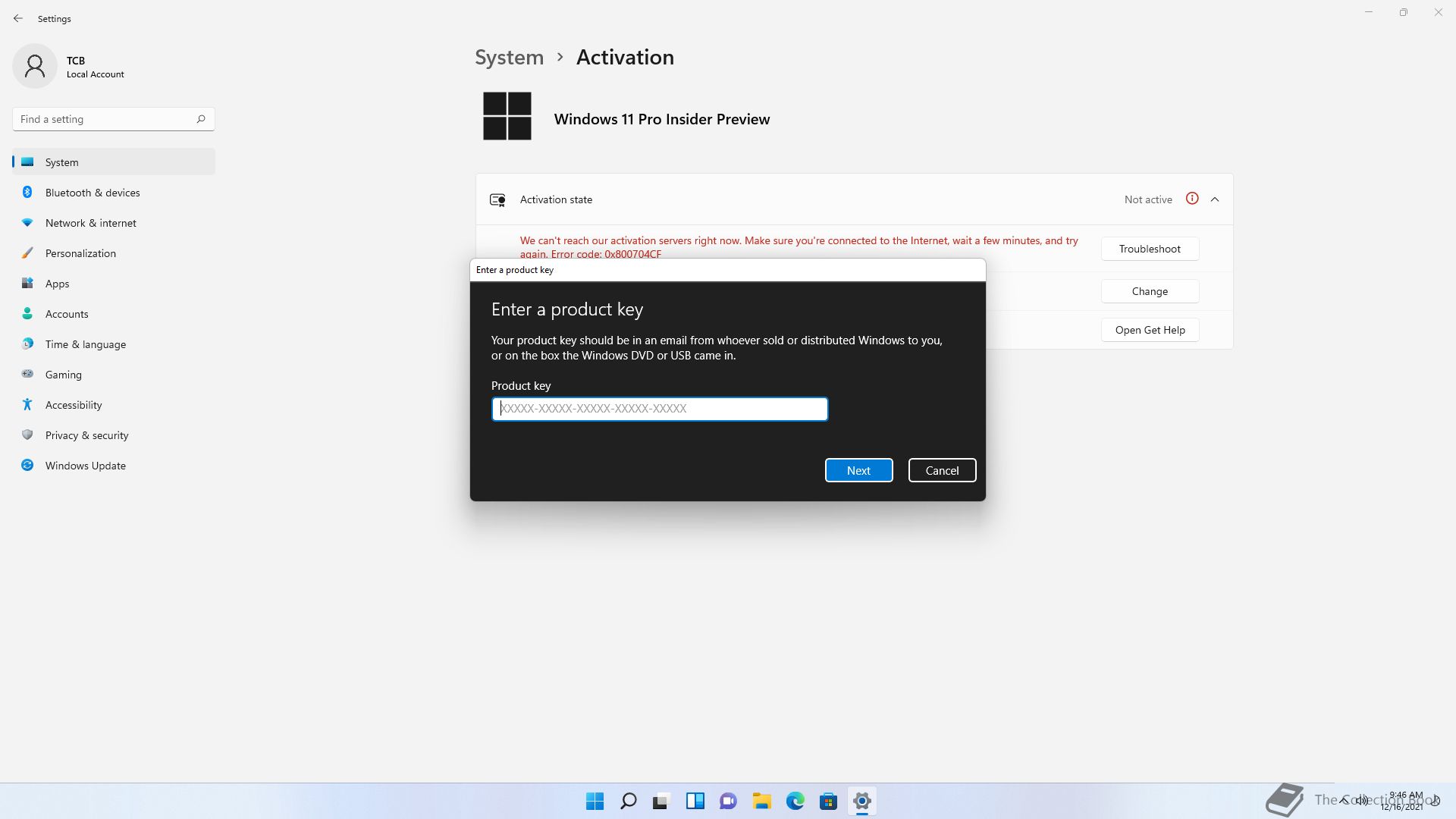The width and height of the screenshot is (1456, 819).
Task: Open Chat app on taskbar
Action: tap(728, 801)
